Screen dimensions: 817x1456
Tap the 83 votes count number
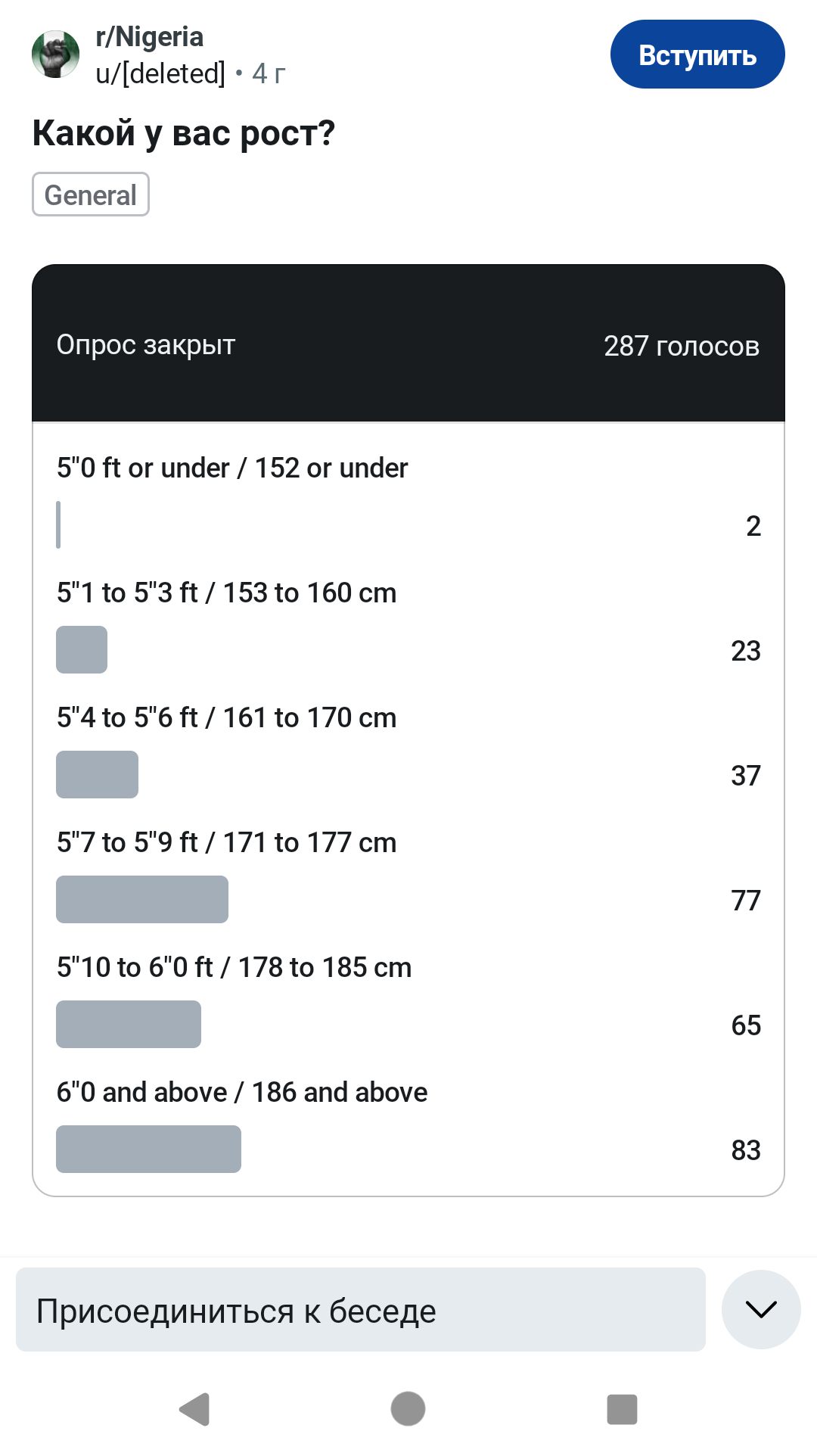(x=745, y=1150)
